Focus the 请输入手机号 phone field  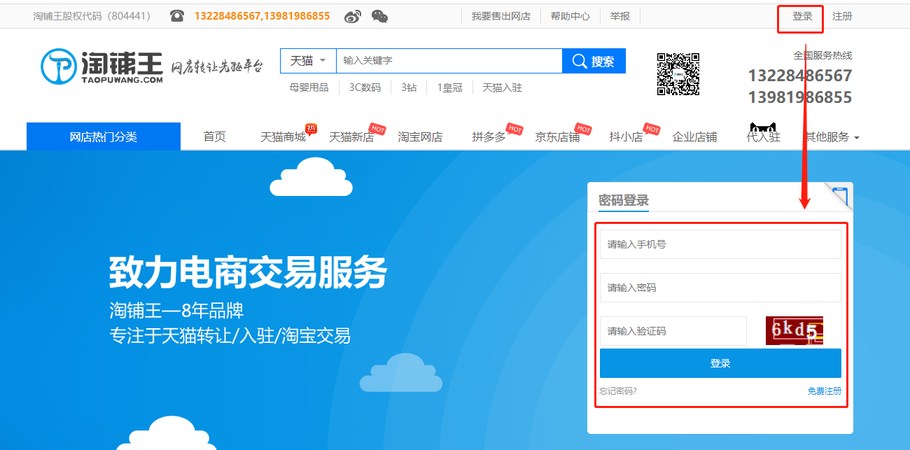pyautogui.click(x=720, y=244)
